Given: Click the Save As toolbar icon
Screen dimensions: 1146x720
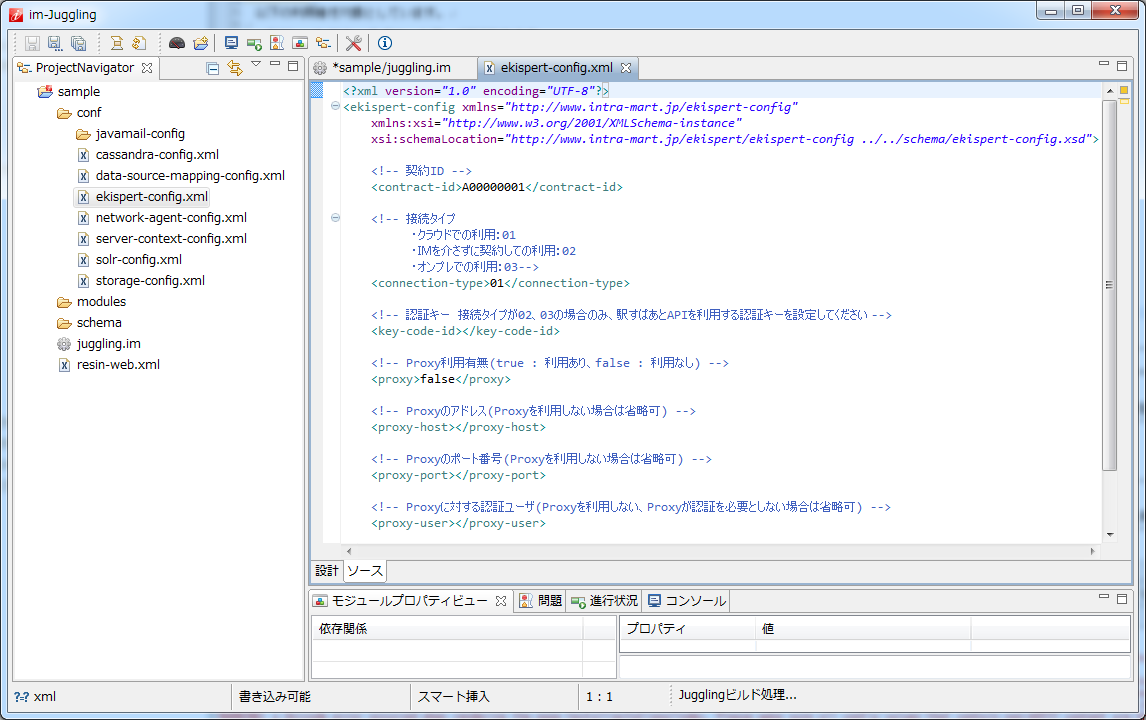Looking at the screenshot, I should click(55, 44).
